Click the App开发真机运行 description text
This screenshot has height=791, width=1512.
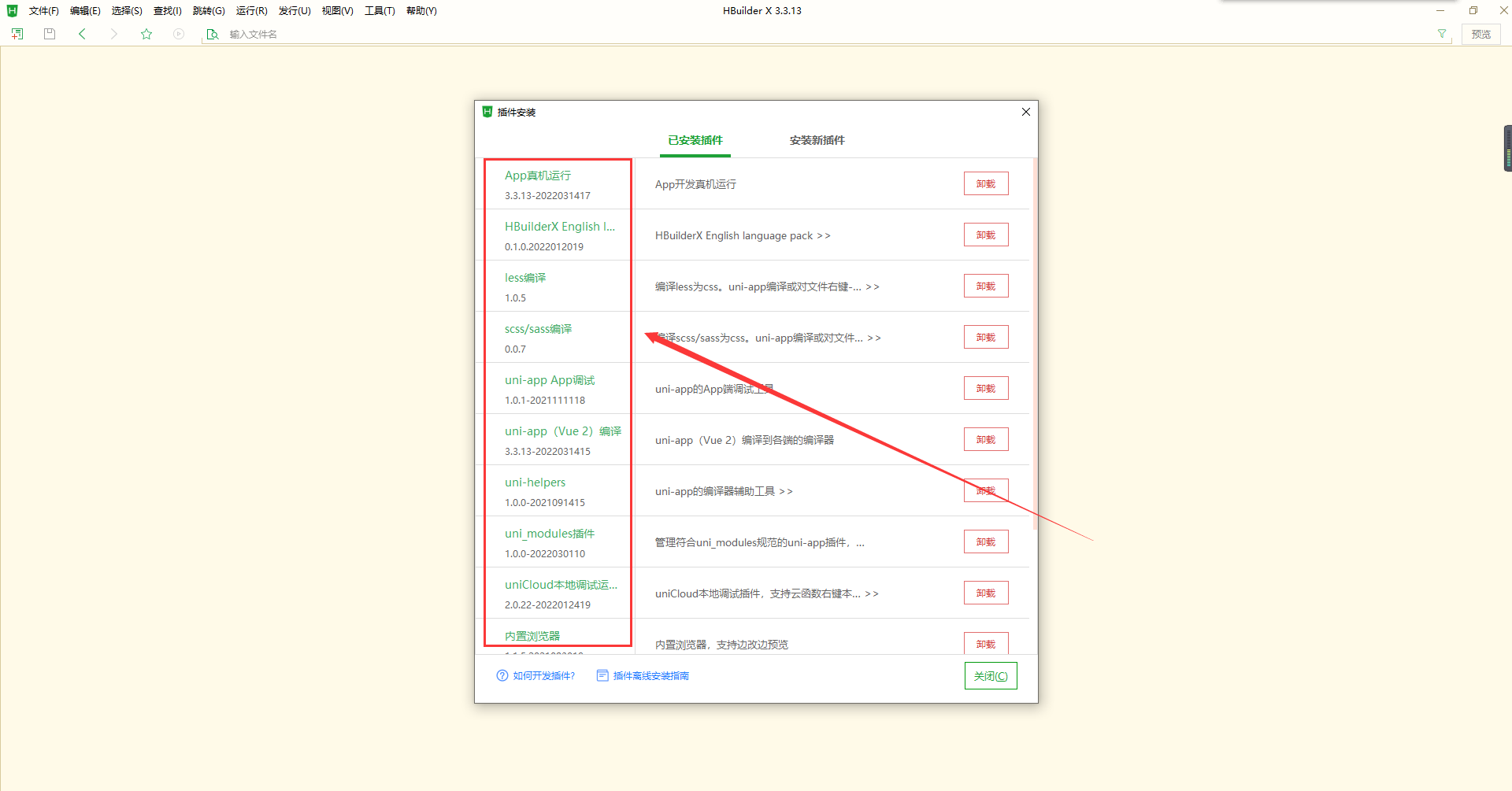(x=695, y=184)
